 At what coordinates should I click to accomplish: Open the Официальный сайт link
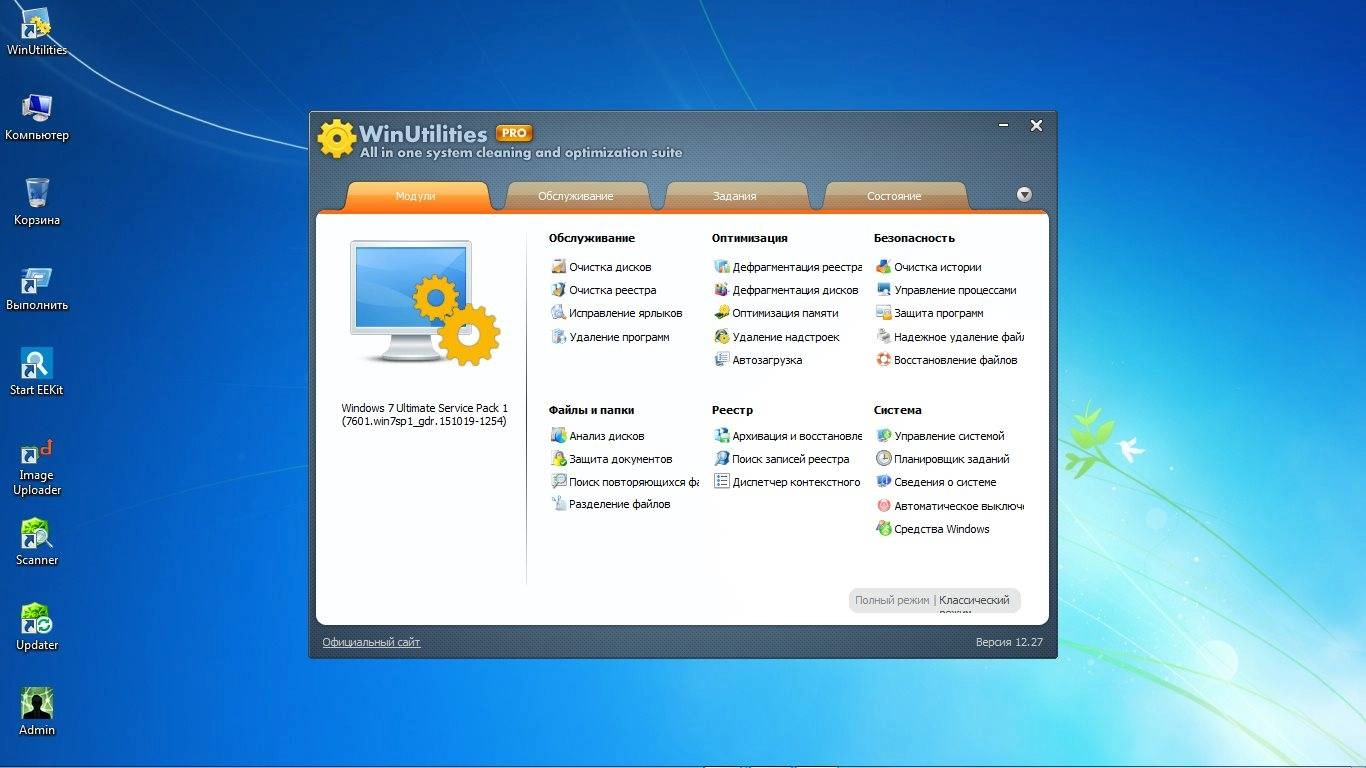click(x=371, y=642)
